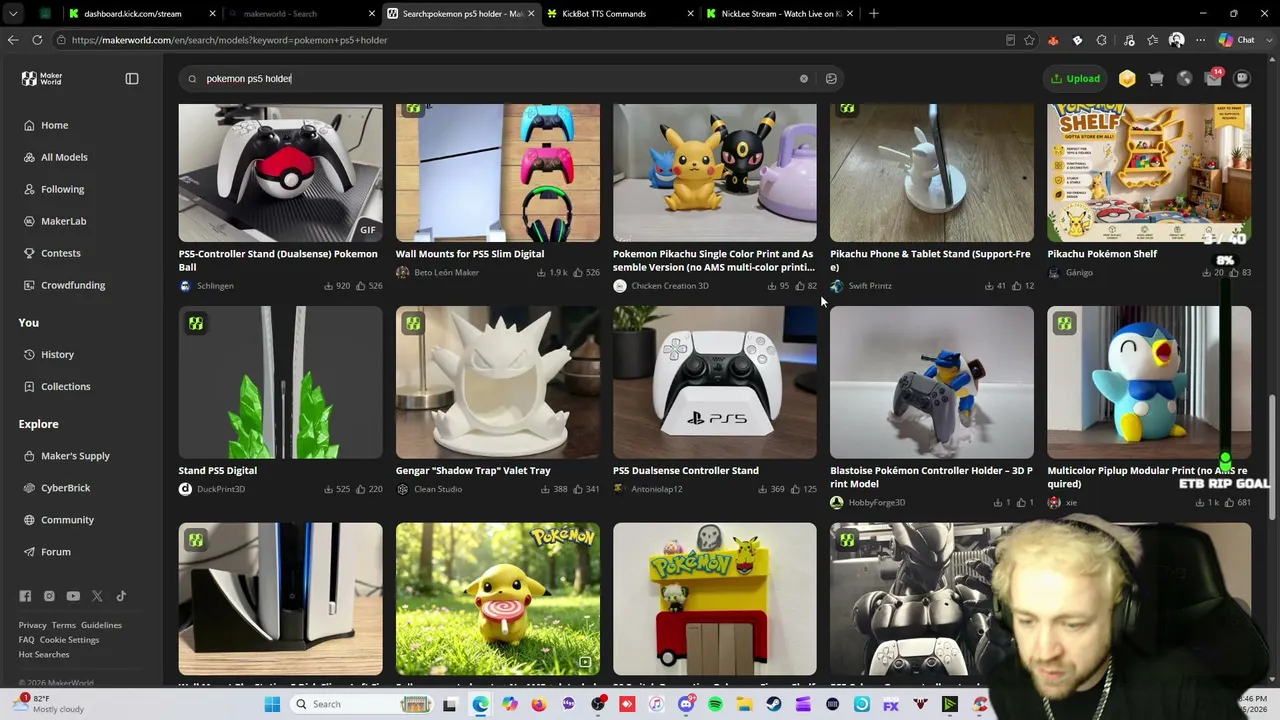
Task: Collapse the sidebar with the panel icon
Action: point(132,78)
